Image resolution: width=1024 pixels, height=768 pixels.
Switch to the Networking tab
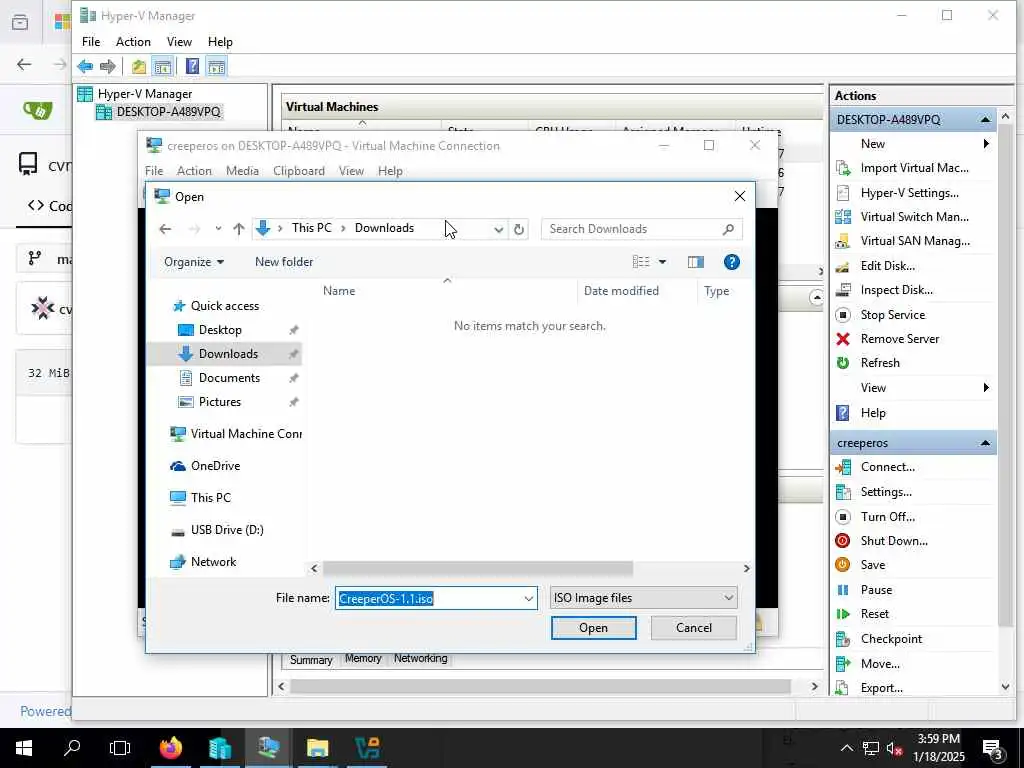421,658
